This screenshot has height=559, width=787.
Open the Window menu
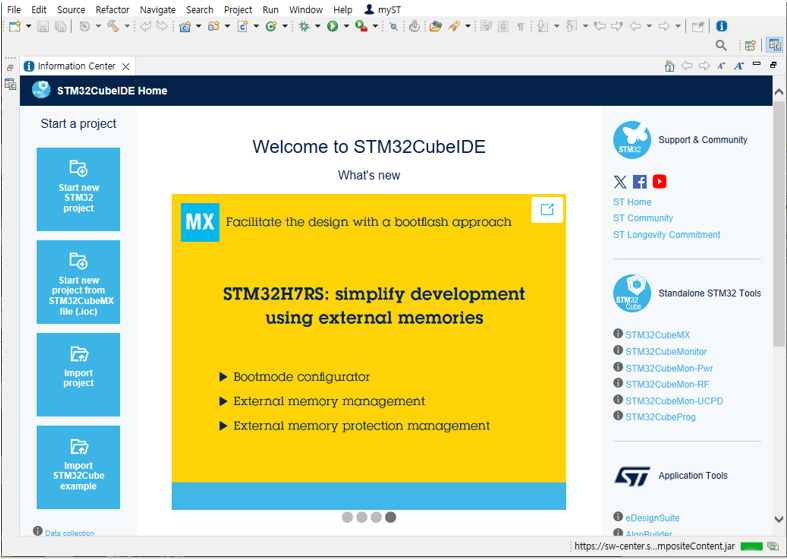coord(306,10)
